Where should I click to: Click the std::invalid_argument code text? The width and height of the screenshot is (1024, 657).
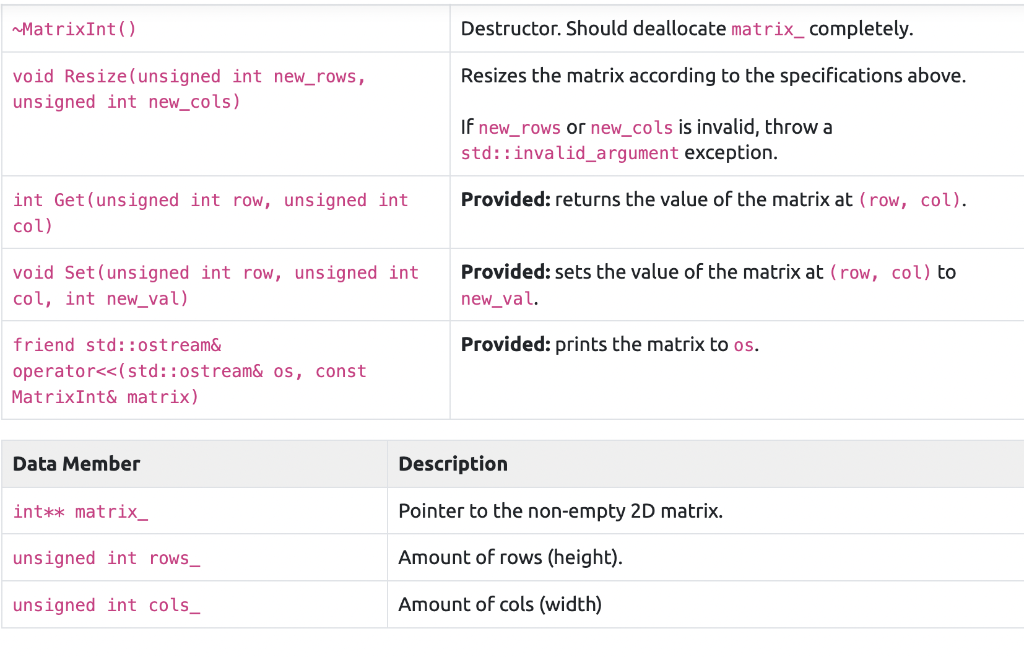pyautogui.click(x=569, y=153)
